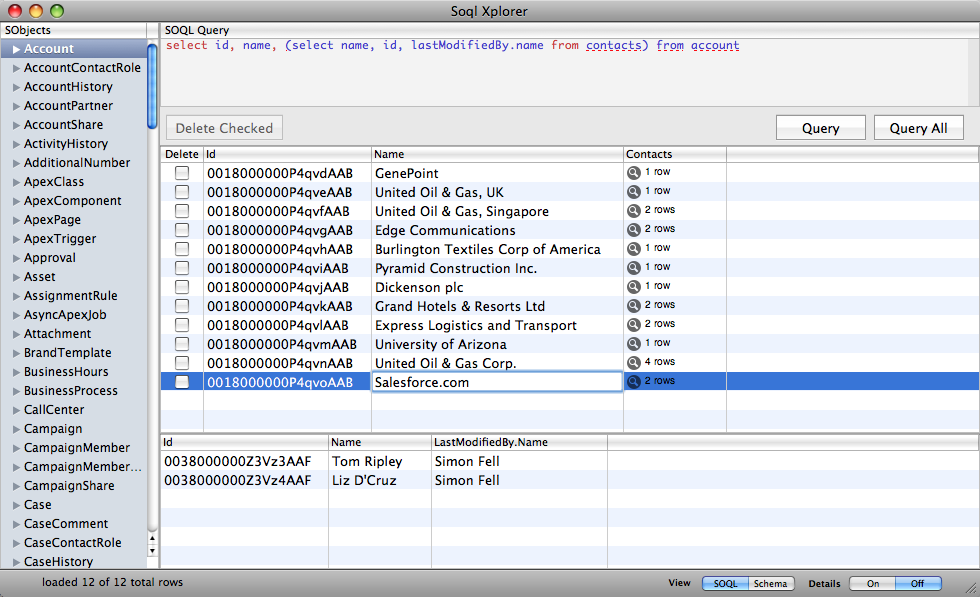Check delete box for GenePoint
Screen dimensions: 980x597
point(182,173)
